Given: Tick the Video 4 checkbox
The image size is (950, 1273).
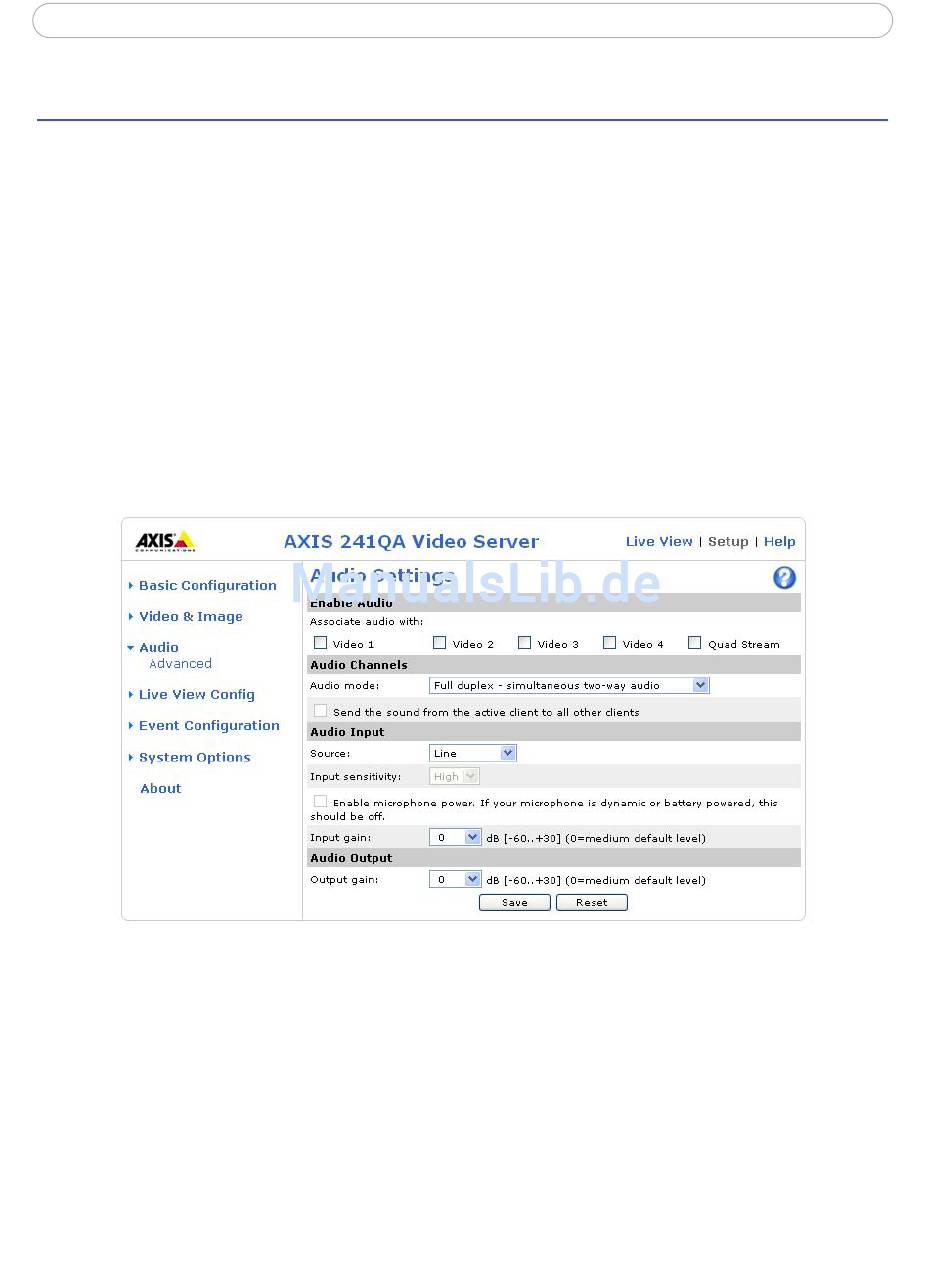Looking at the screenshot, I should pyautogui.click(x=610, y=643).
